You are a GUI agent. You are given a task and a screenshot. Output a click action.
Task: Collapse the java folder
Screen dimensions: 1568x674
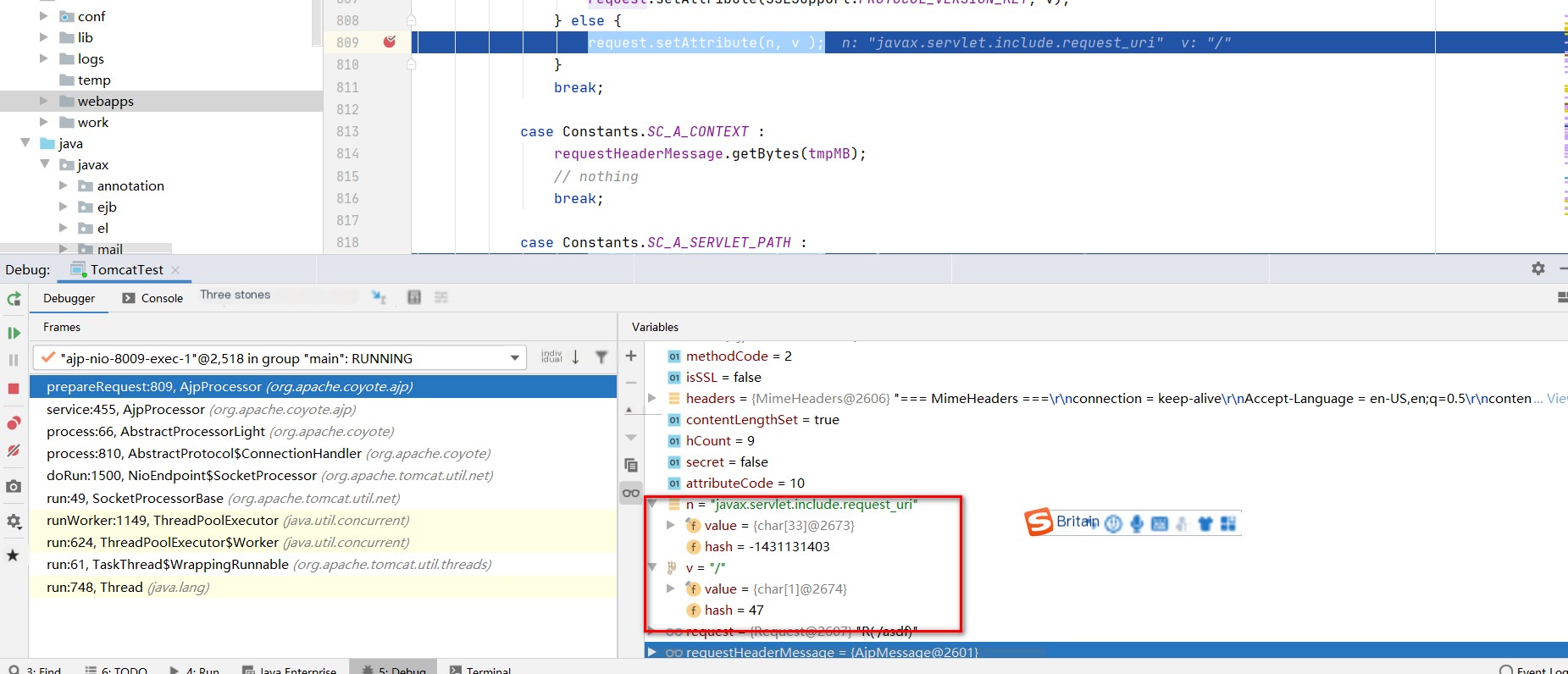click(25, 142)
